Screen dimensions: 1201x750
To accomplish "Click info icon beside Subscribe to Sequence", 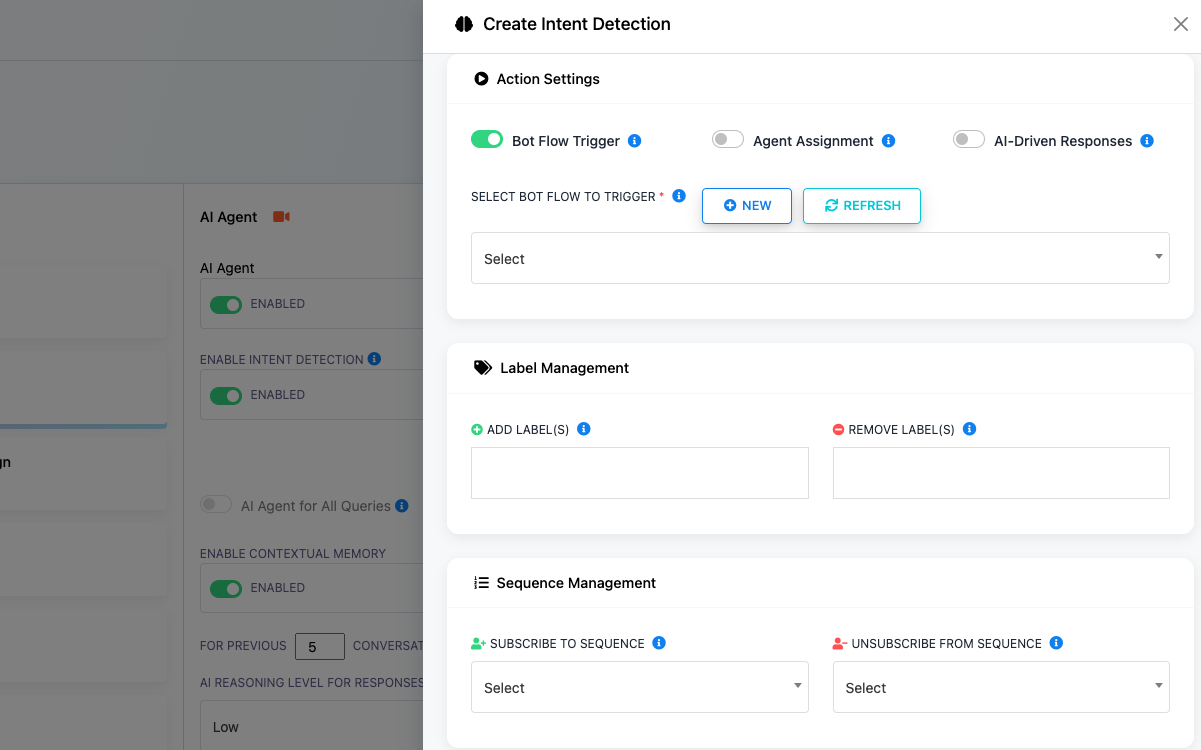I will 659,643.
